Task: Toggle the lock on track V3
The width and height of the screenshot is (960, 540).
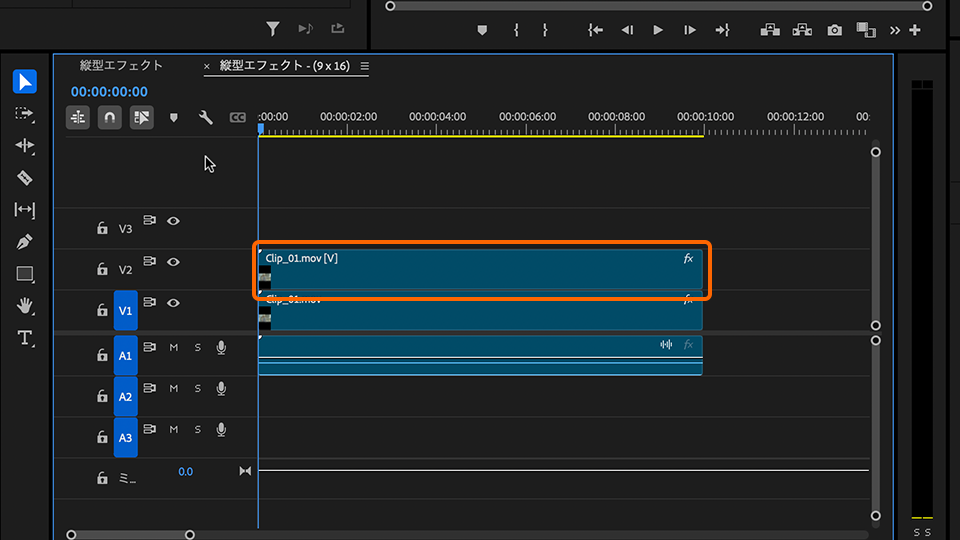Action: coord(102,229)
